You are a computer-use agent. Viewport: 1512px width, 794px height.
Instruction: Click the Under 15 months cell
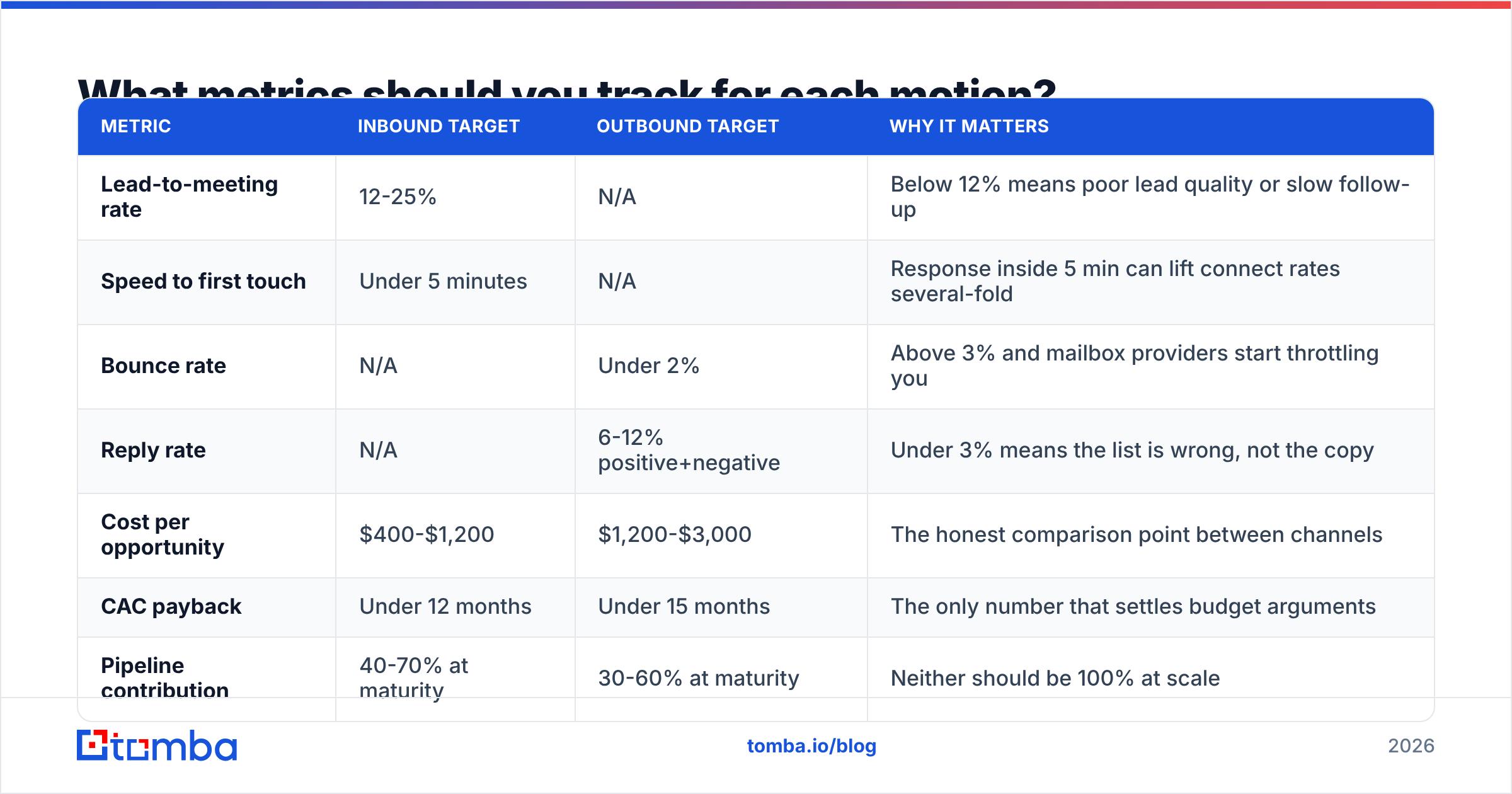pyautogui.click(x=684, y=606)
